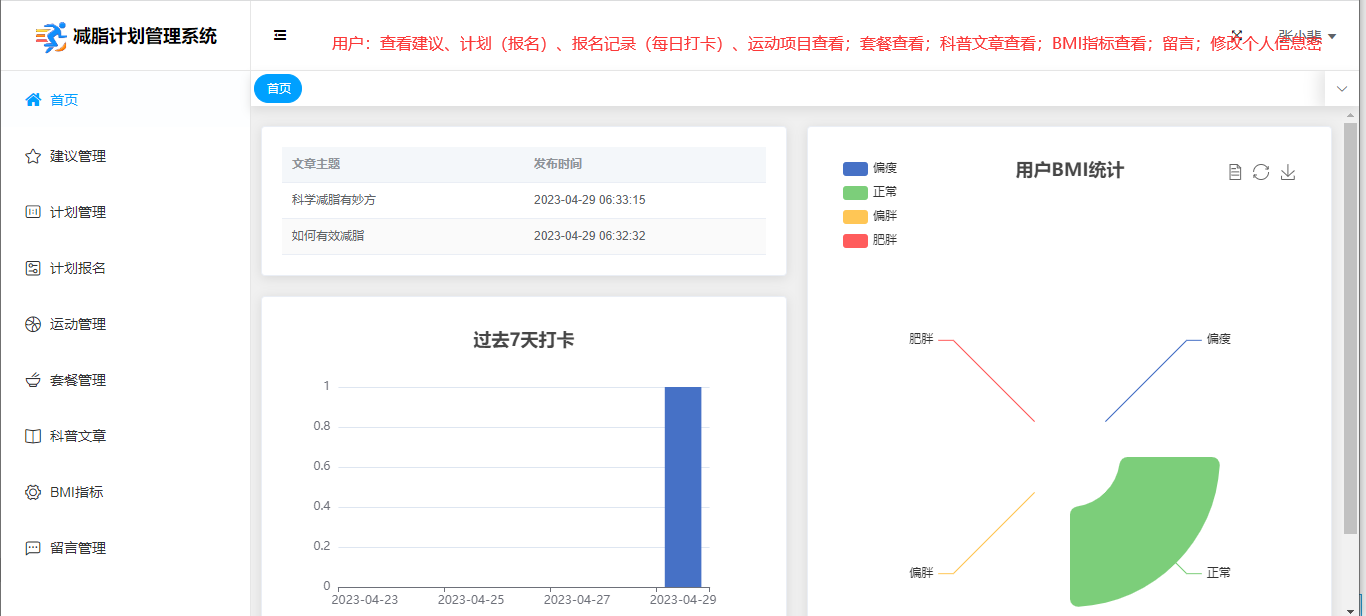Open 计划管理 in the sidebar

[x=78, y=212]
